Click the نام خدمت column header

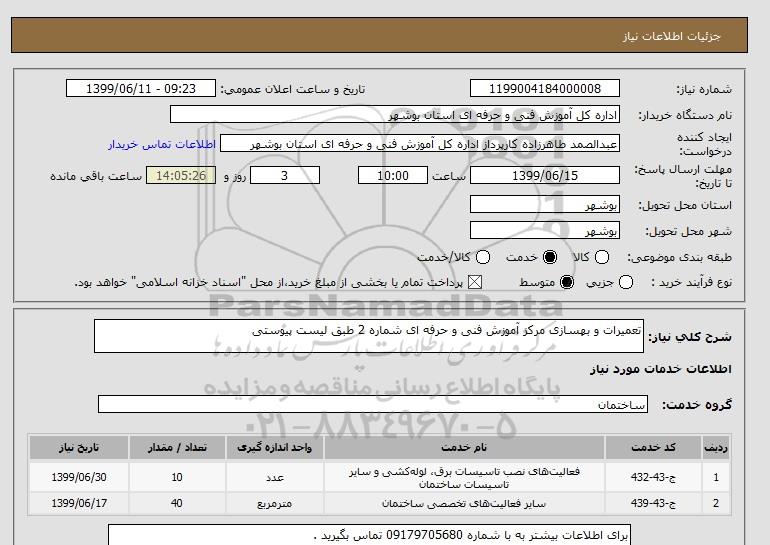point(464,447)
